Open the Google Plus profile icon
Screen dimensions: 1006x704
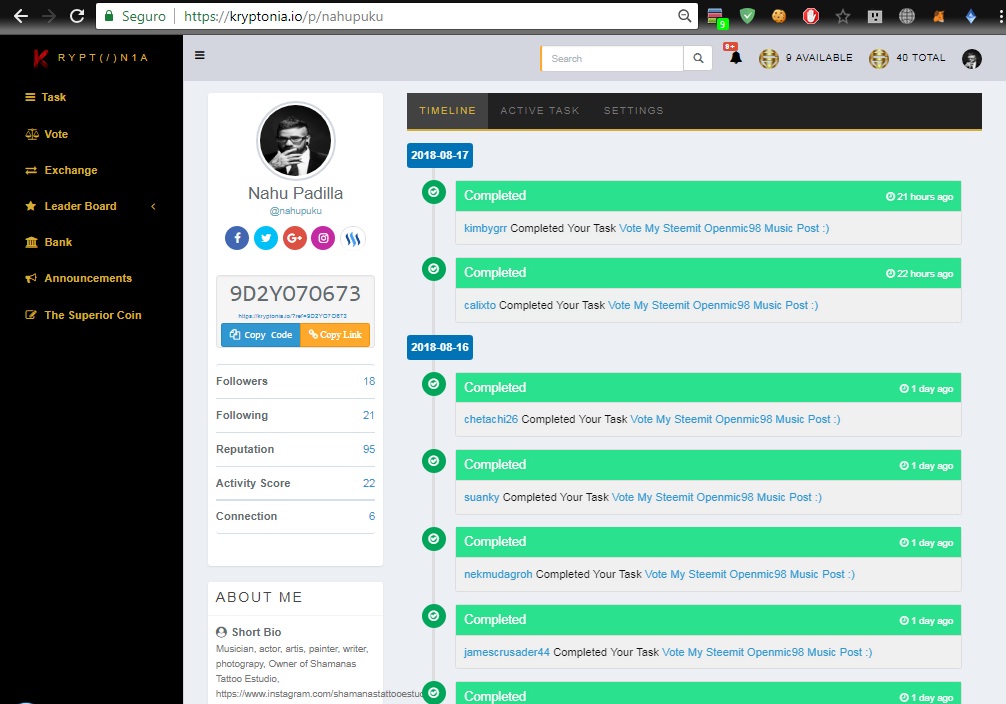[x=294, y=238]
